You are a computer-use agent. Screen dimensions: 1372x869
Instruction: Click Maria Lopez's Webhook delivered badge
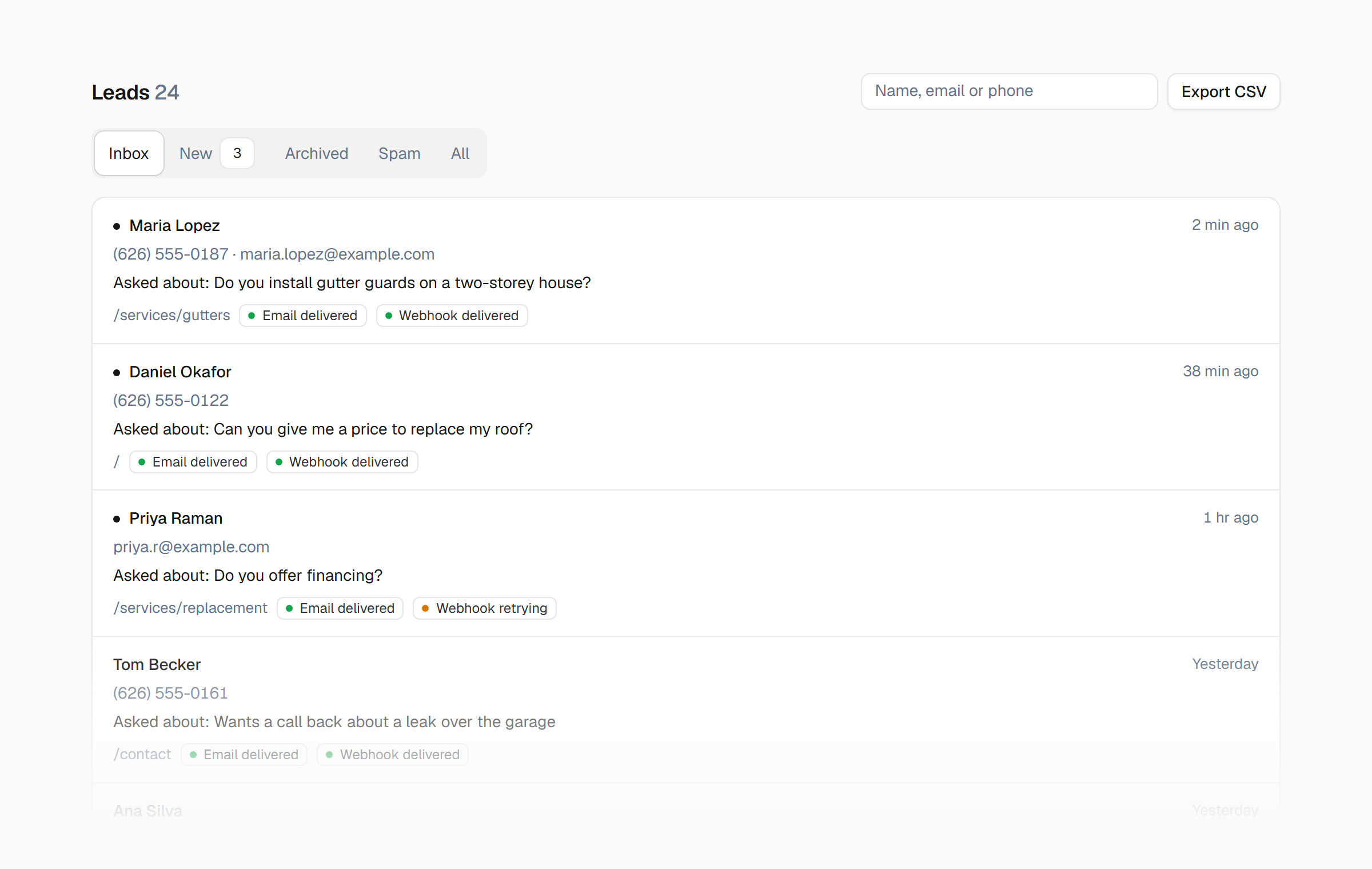point(452,316)
